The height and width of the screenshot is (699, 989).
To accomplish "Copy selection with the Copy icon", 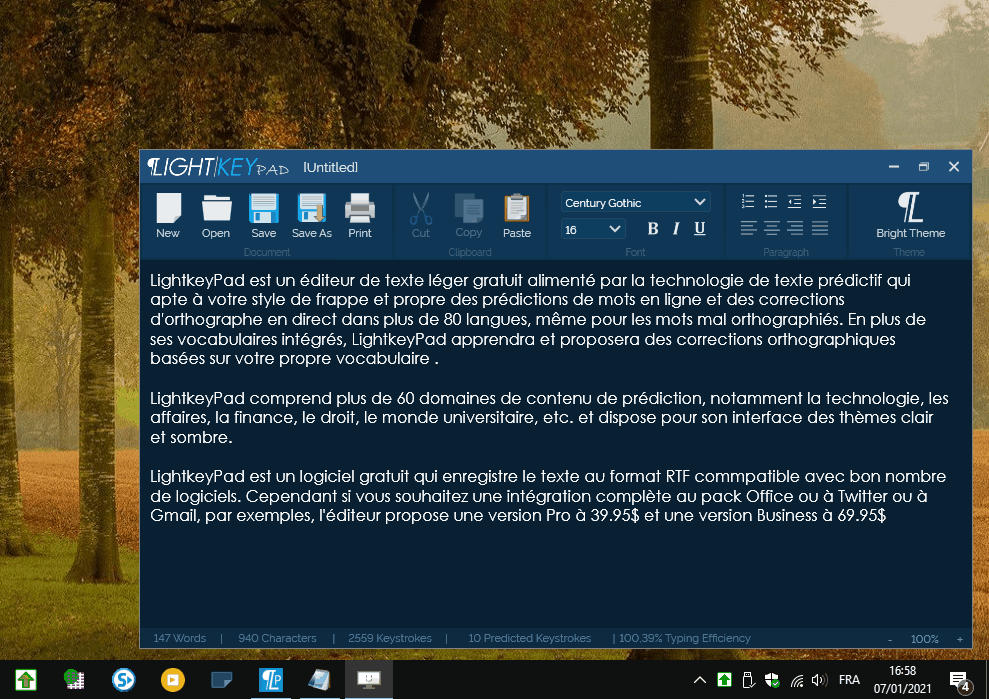I will click(469, 215).
